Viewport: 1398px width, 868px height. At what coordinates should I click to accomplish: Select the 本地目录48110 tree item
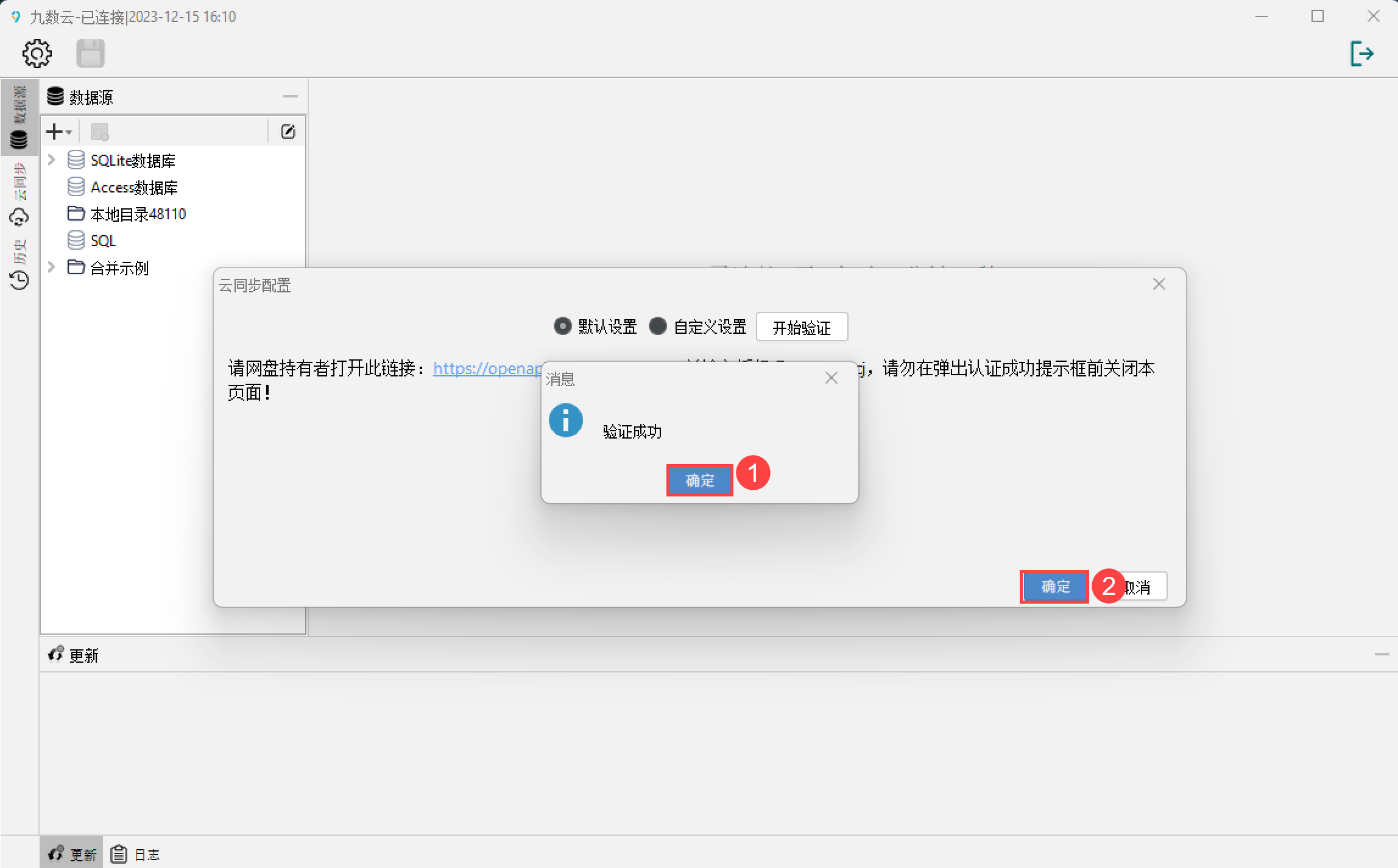click(137, 214)
